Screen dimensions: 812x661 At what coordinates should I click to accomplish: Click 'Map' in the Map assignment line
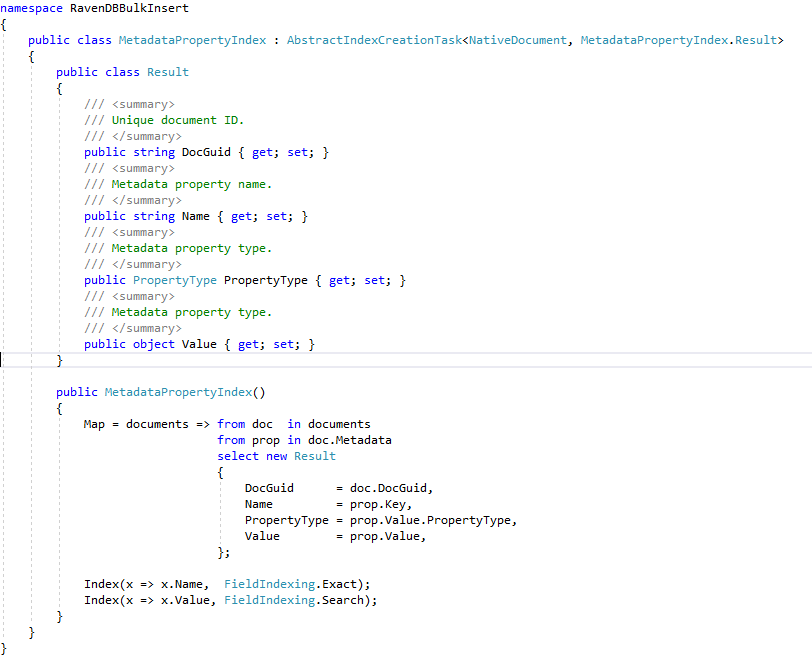click(x=94, y=424)
